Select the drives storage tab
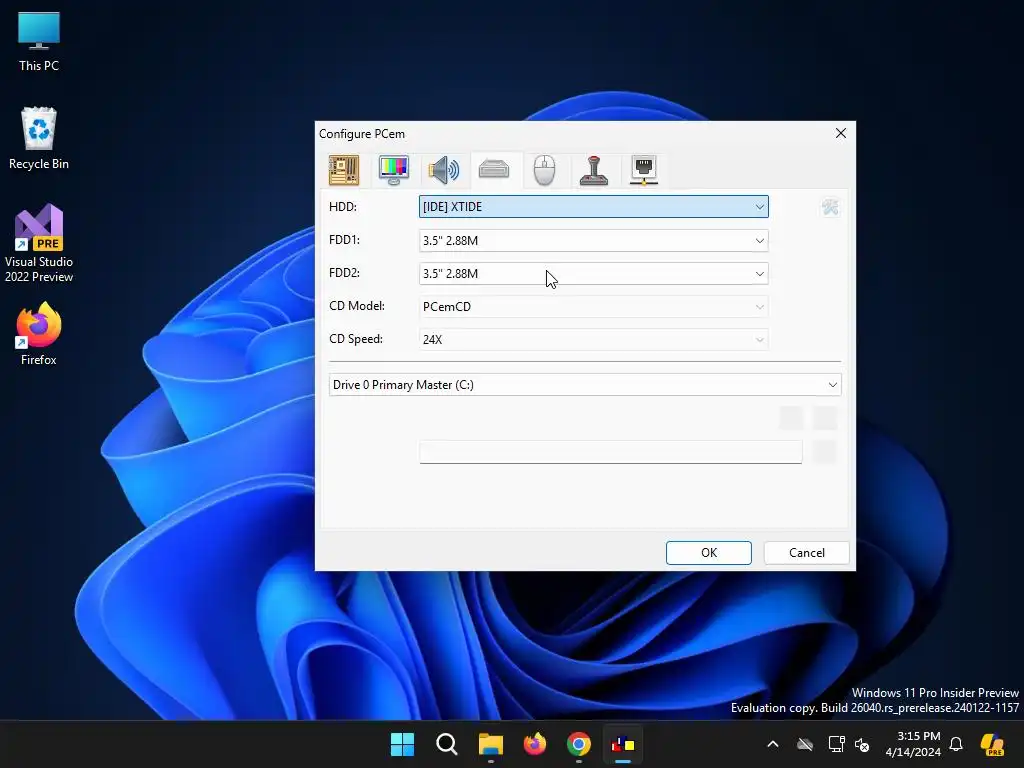The image size is (1024, 768). coord(494,170)
